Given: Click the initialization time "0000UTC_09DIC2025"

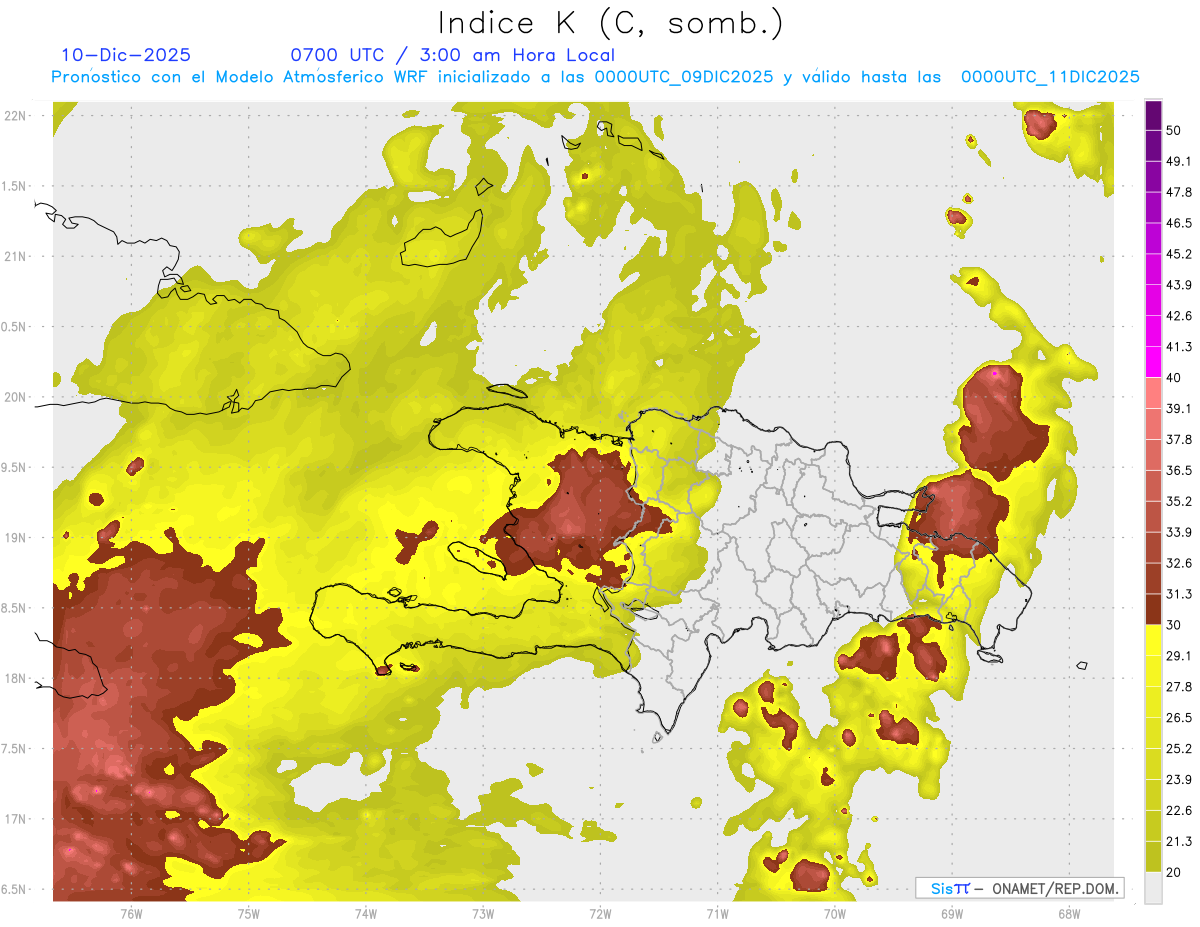Looking at the screenshot, I should pos(684,77).
